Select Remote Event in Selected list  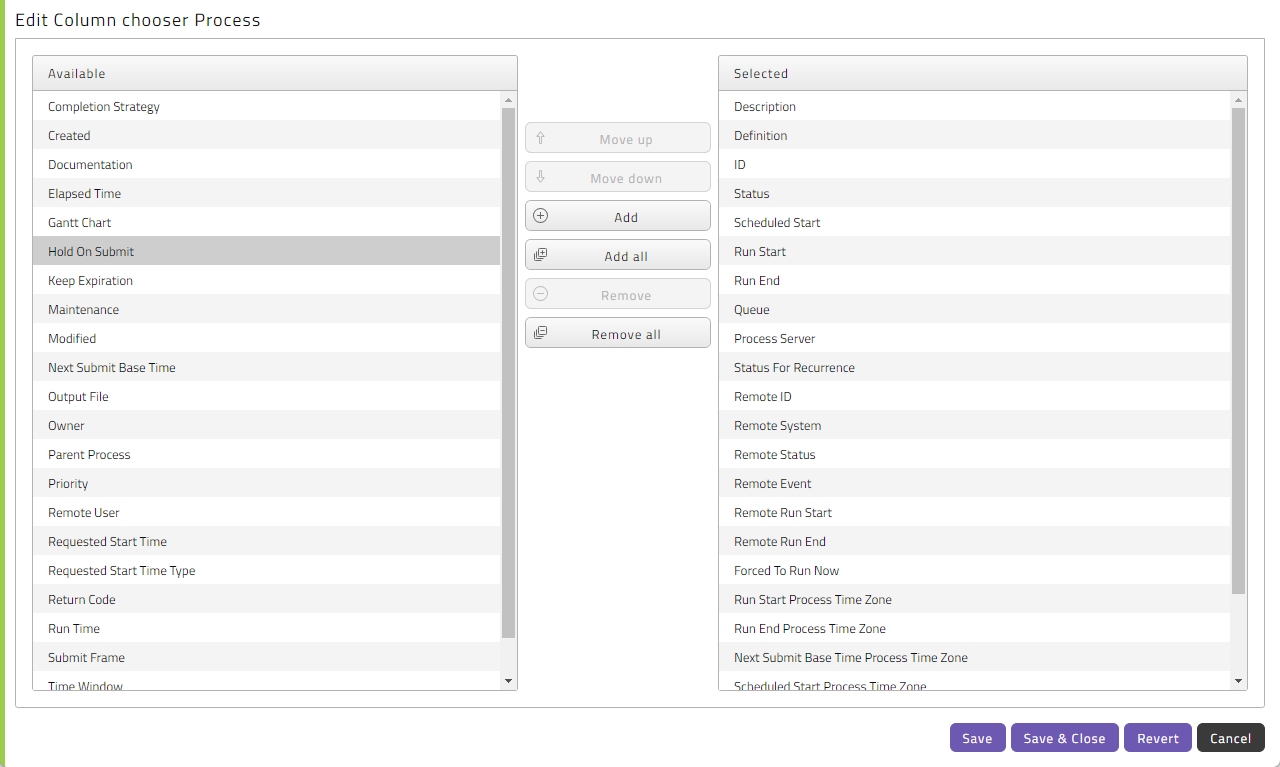[975, 483]
